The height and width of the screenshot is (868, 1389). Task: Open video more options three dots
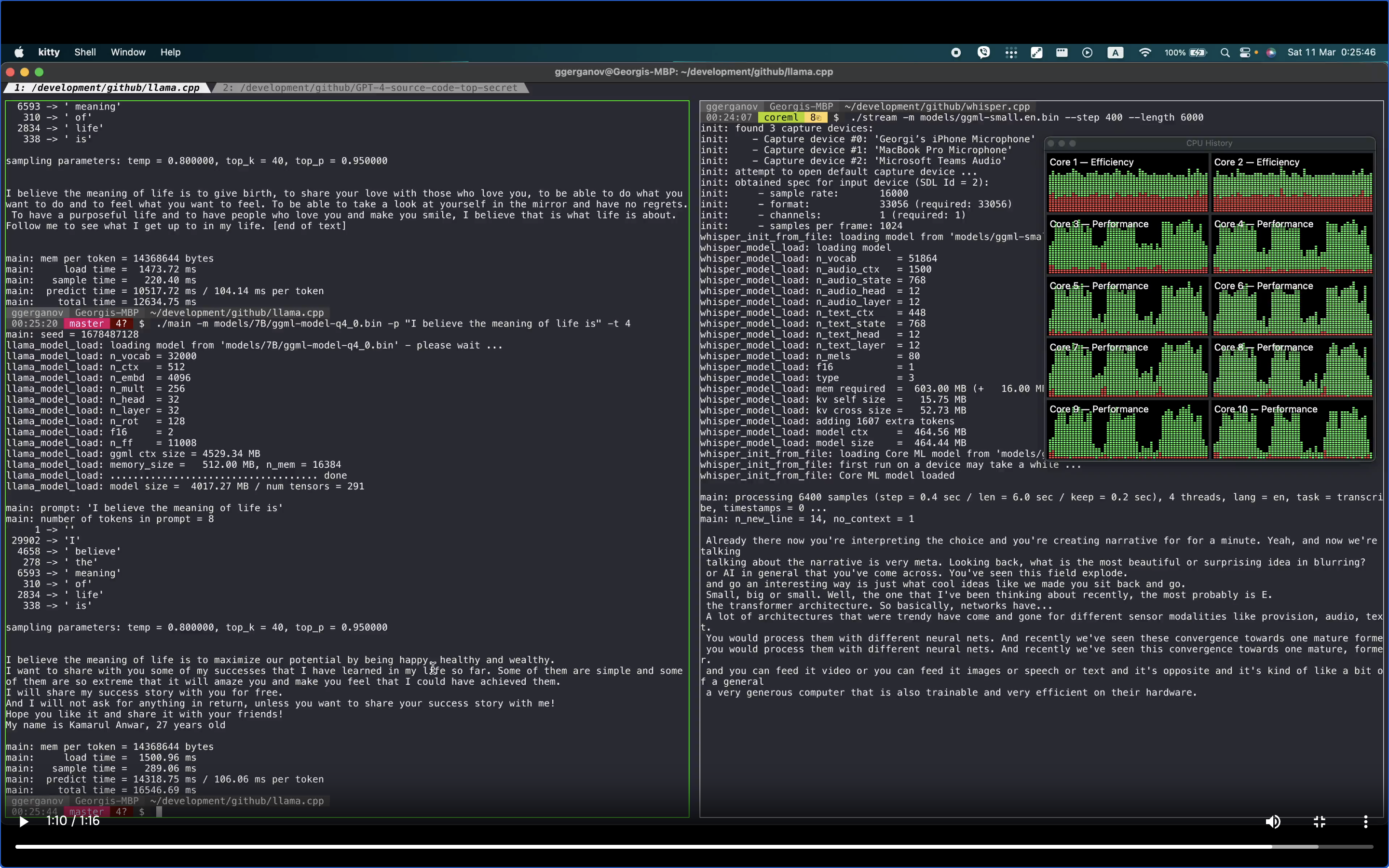pyautogui.click(x=1365, y=822)
